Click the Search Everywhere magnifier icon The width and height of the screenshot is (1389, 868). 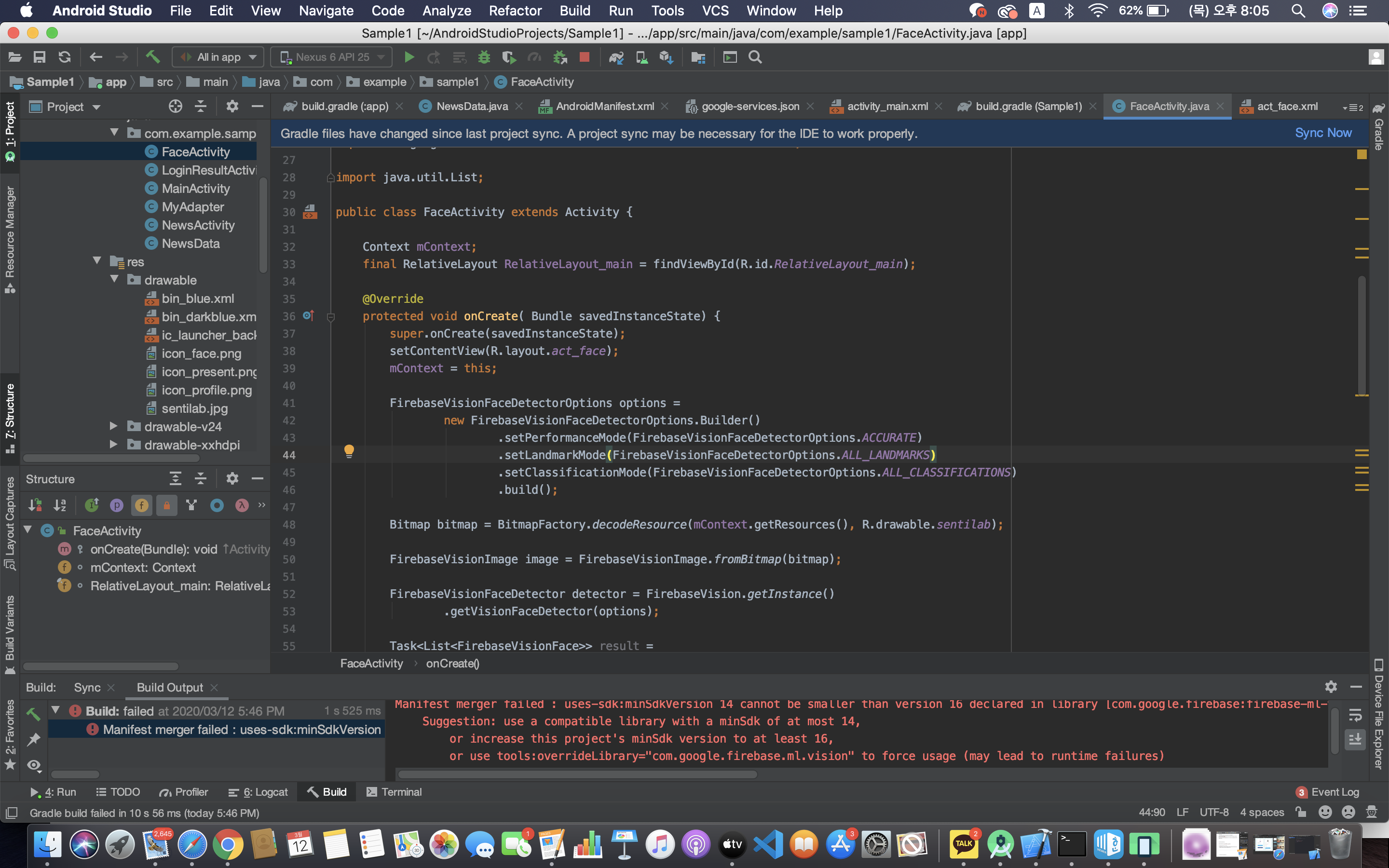tap(755, 57)
